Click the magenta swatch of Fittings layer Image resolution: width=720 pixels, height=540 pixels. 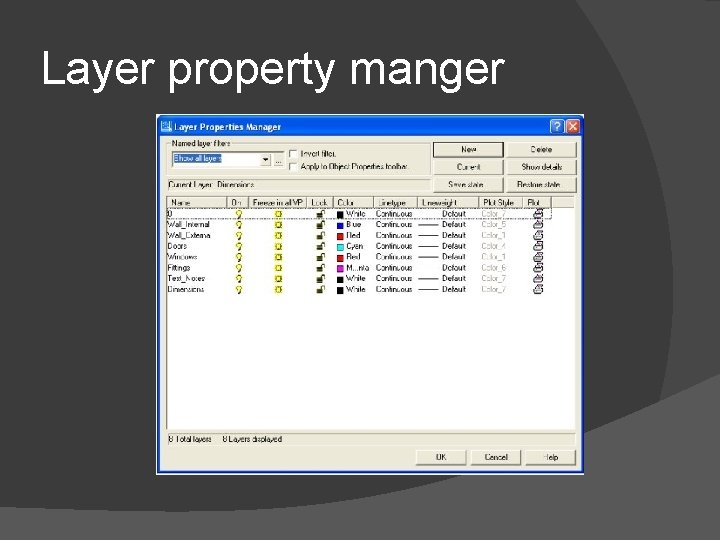pos(340,269)
